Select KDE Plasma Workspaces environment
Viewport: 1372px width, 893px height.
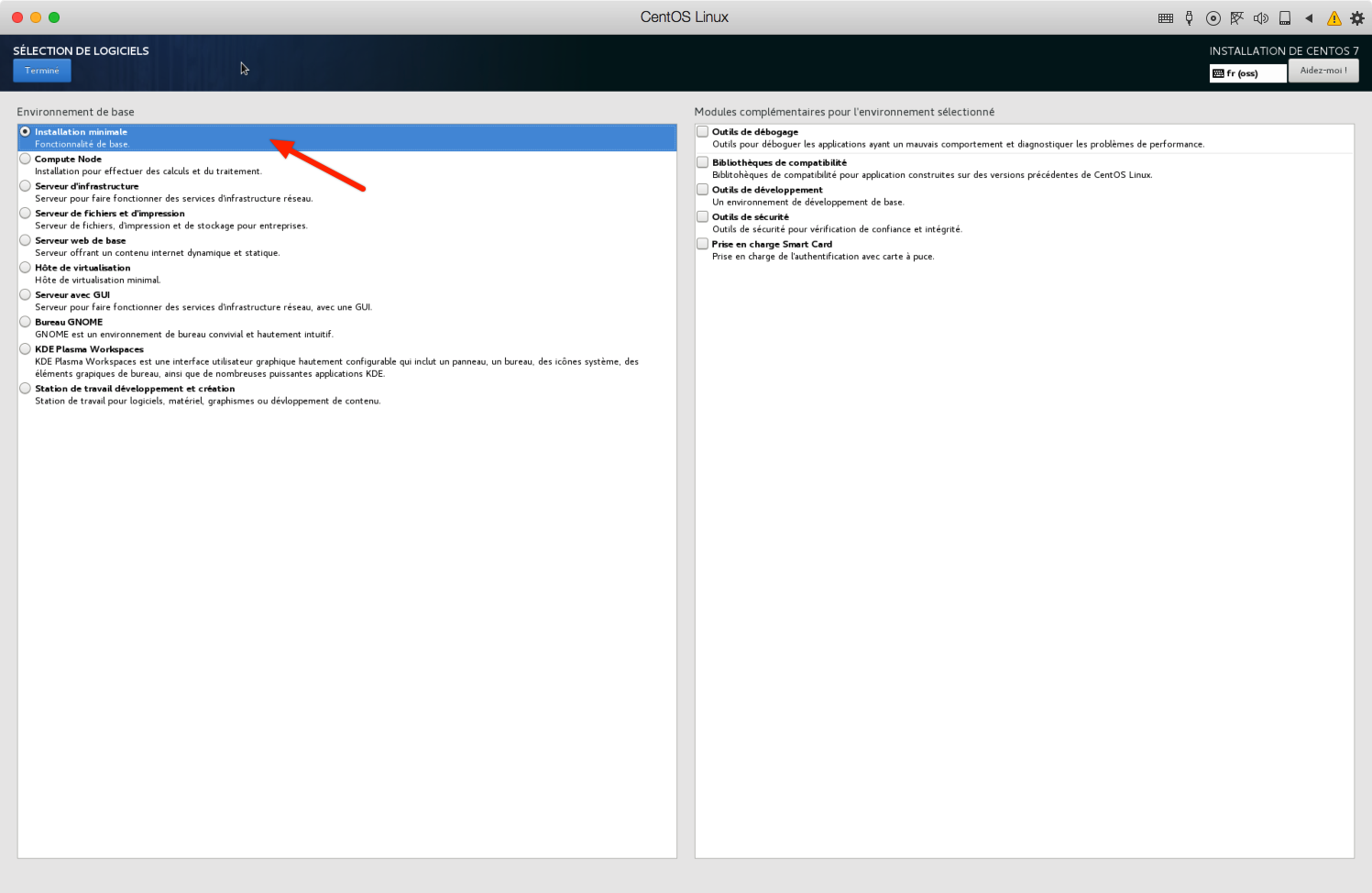[x=26, y=349]
